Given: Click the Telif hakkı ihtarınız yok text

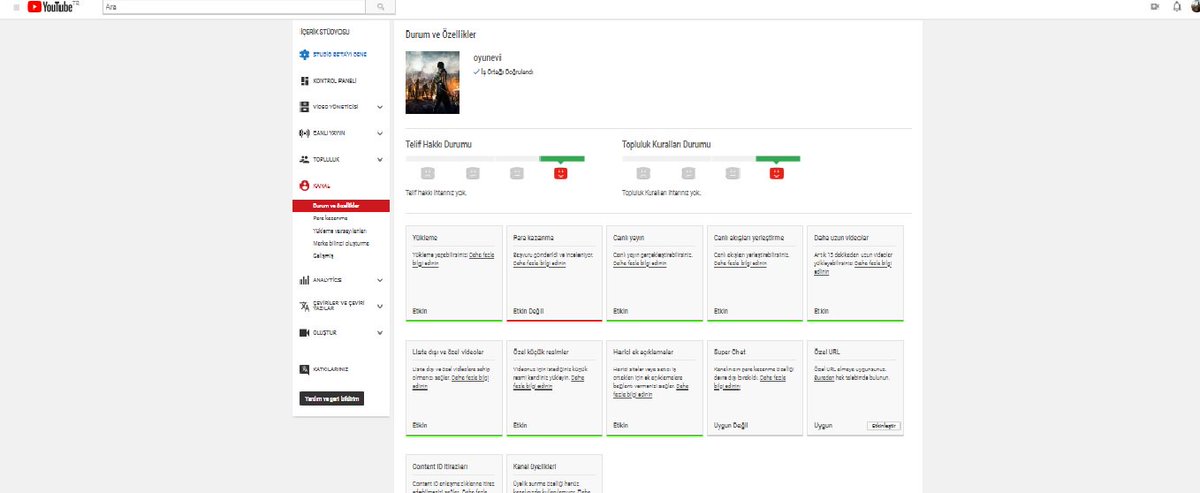Looking at the screenshot, I should [437, 192].
